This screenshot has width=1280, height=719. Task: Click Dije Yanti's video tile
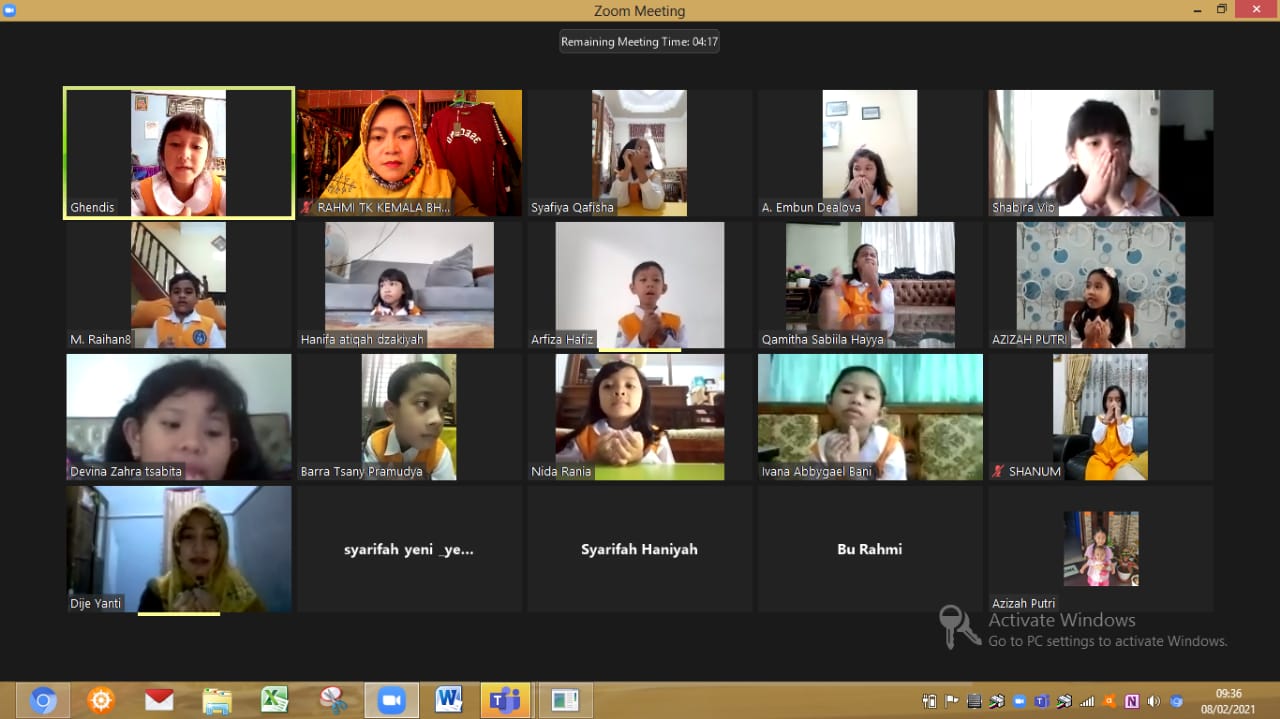click(x=179, y=549)
